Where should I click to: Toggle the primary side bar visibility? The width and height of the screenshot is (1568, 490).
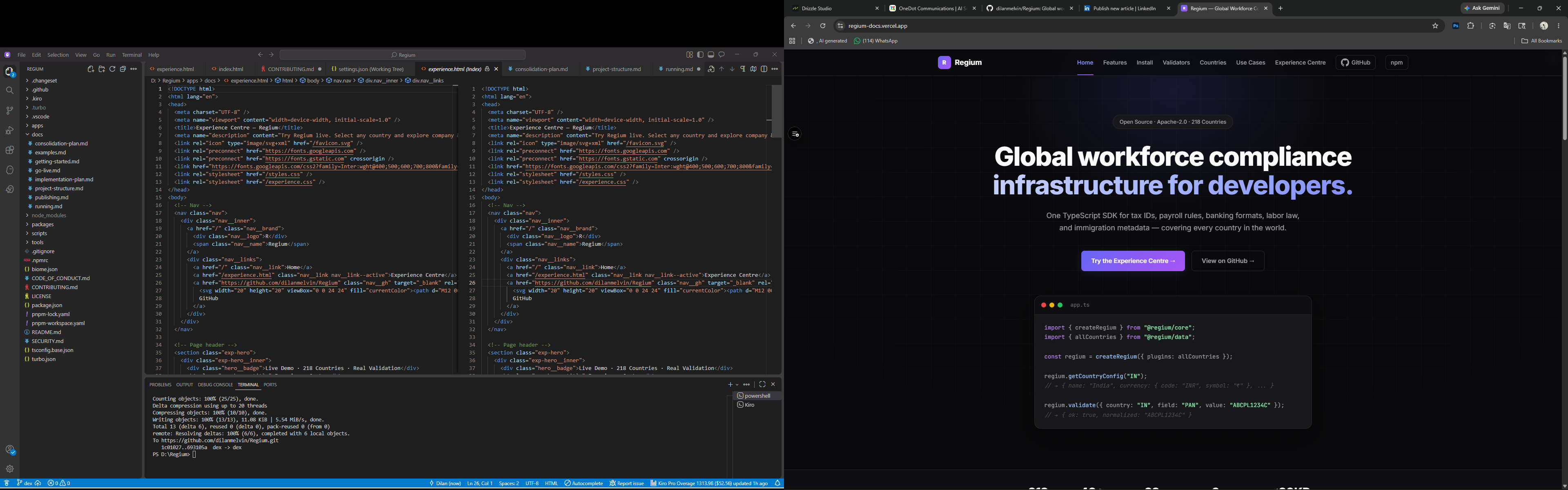point(701,55)
